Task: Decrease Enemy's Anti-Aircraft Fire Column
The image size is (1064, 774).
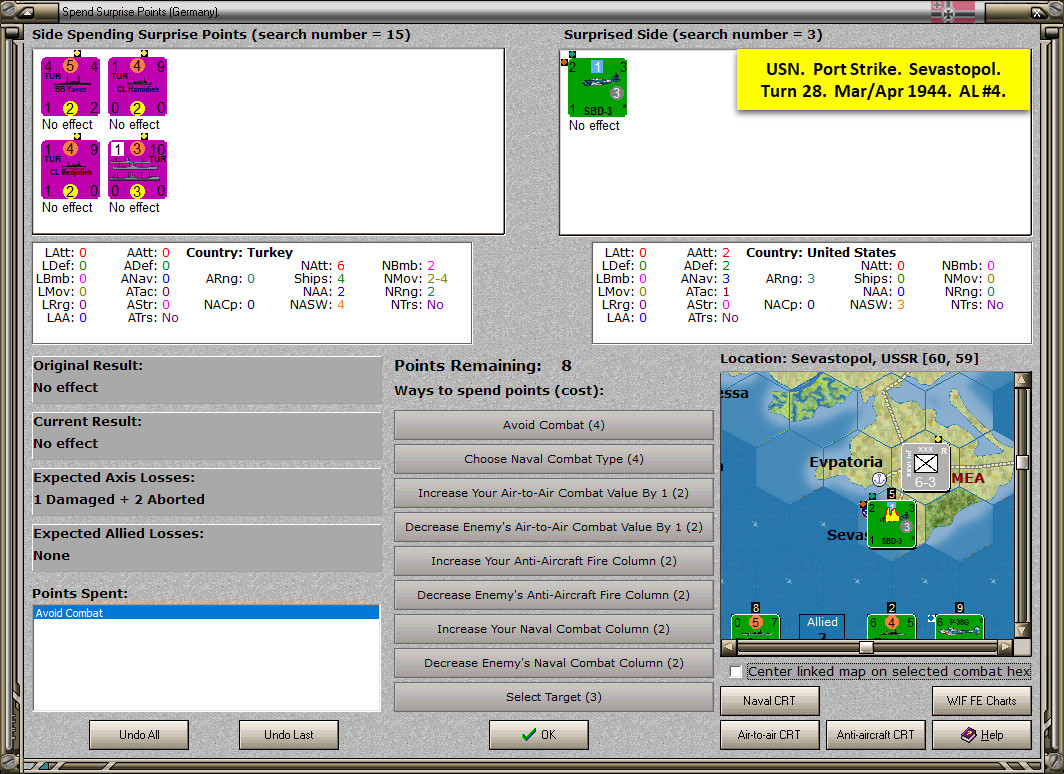Action: click(553, 595)
